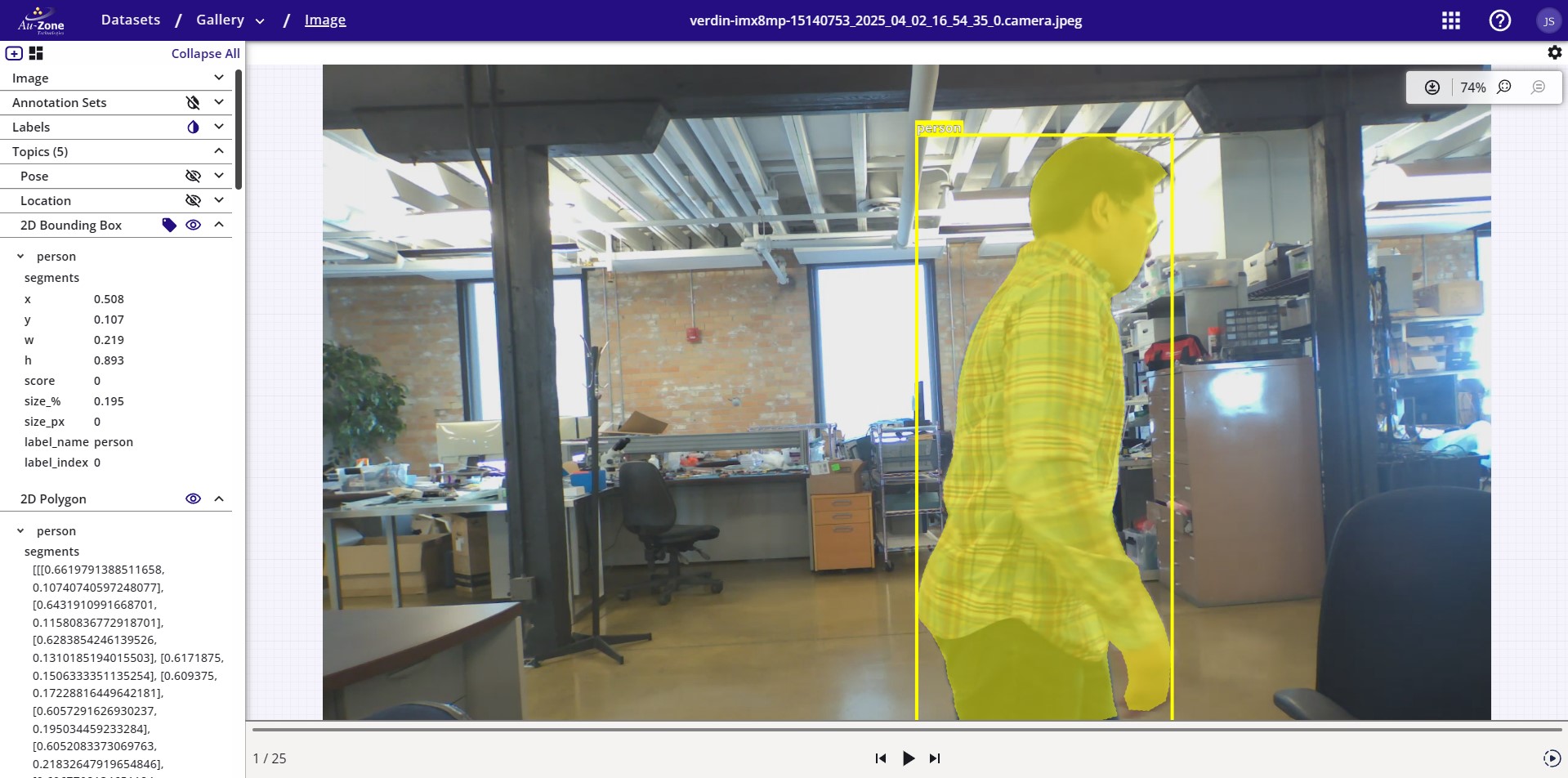Image resolution: width=1568 pixels, height=778 pixels.
Task: Zoom out with the magnifier minus icon
Action: [1539, 87]
